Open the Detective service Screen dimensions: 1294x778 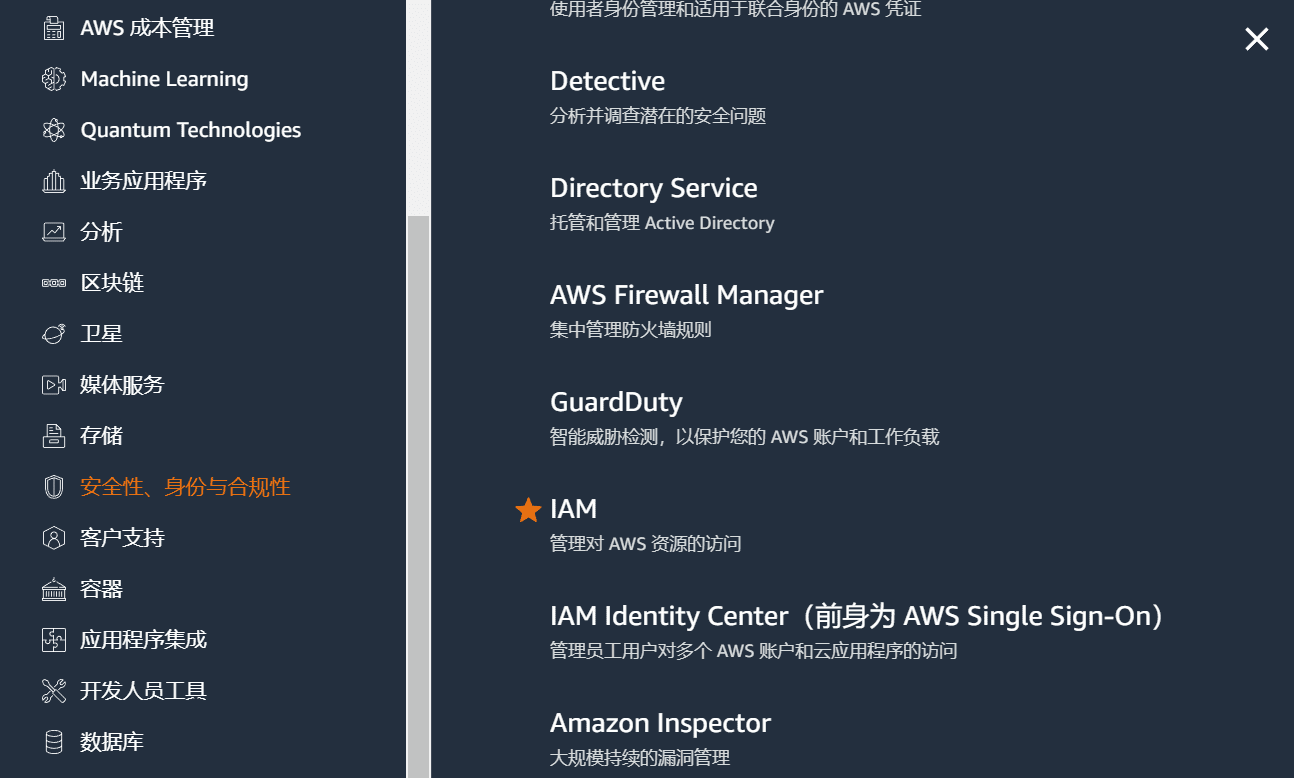[607, 80]
